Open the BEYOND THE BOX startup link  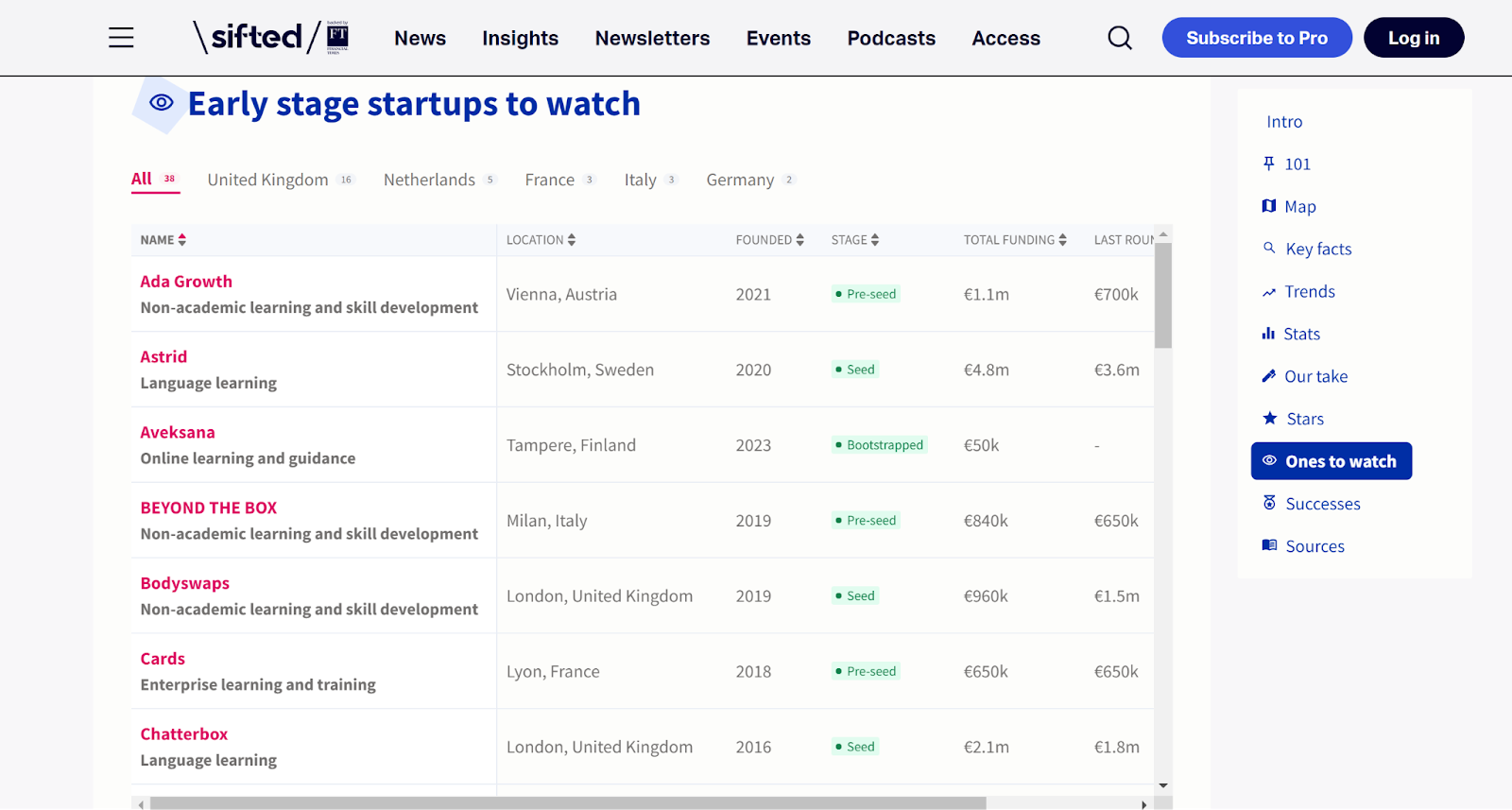click(209, 508)
